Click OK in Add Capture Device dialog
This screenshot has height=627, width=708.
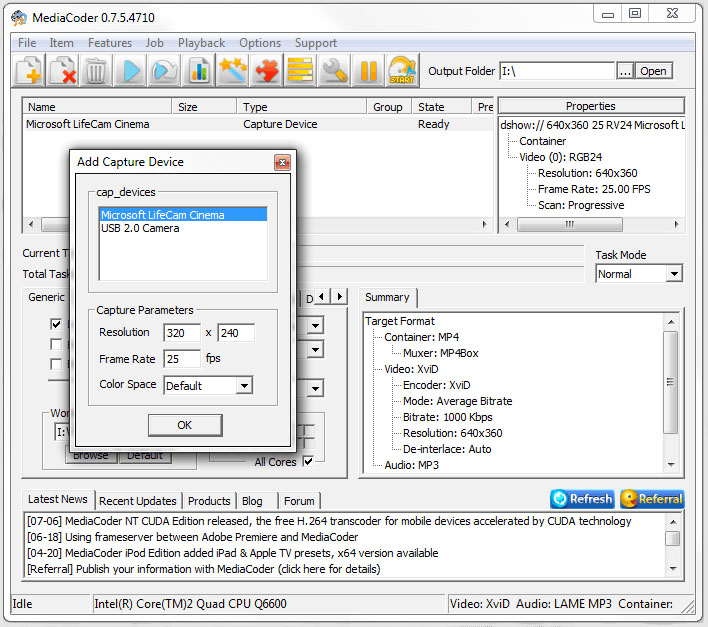(184, 425)
